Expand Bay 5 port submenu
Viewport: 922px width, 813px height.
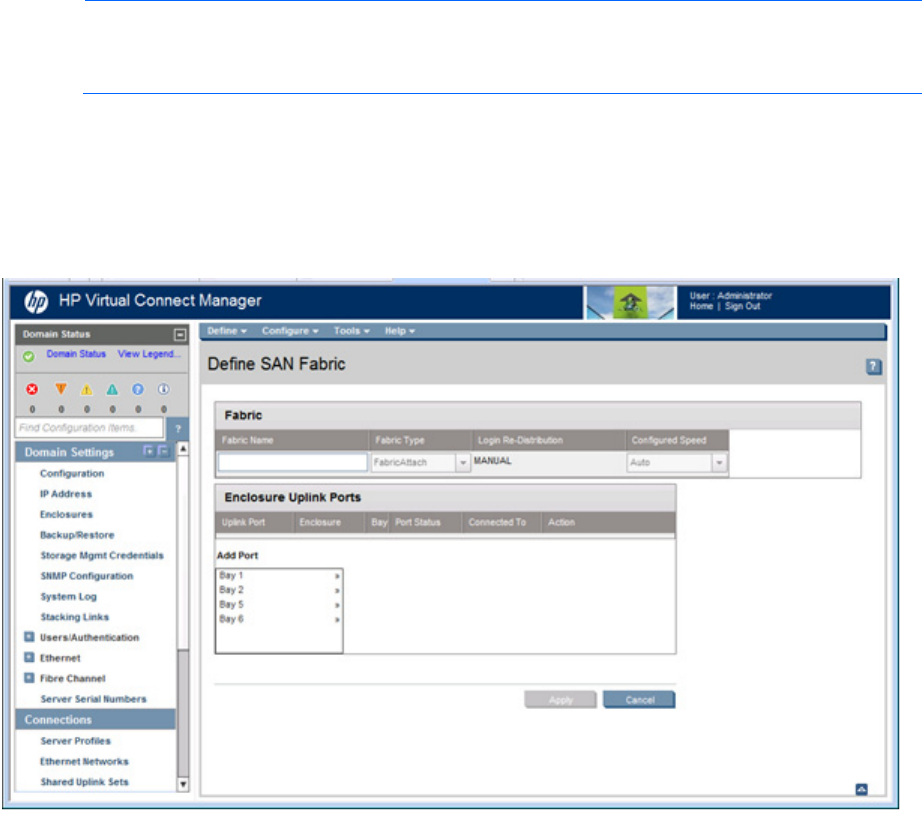[x=337, y=605]
